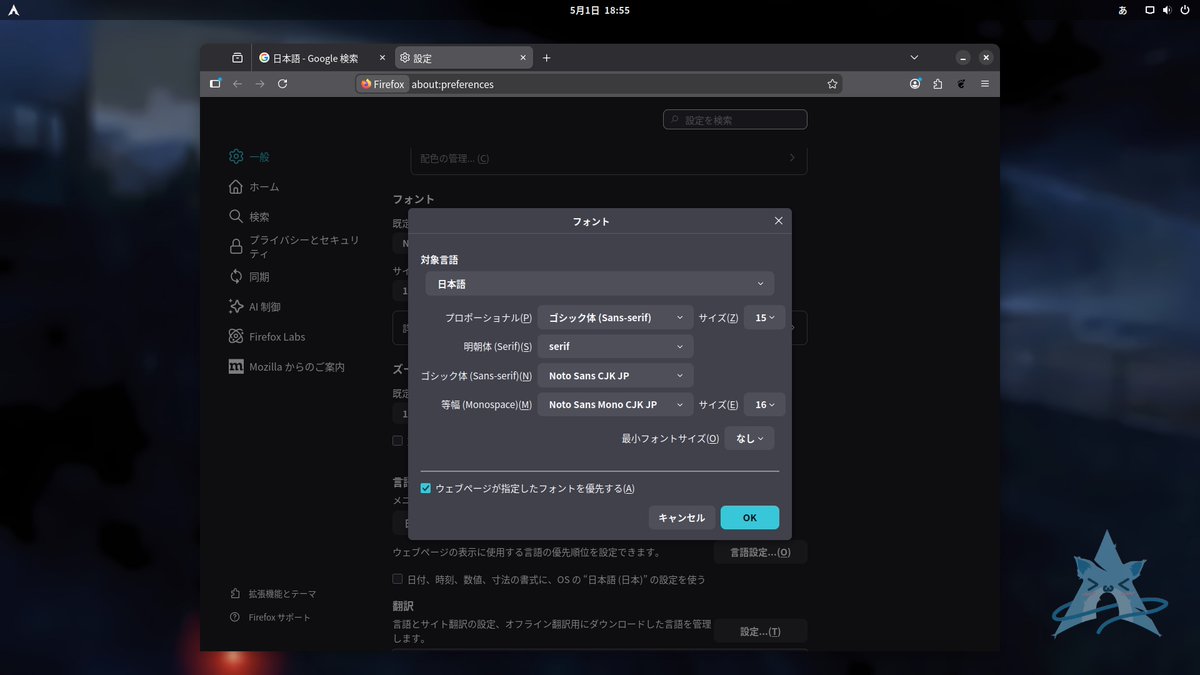Expand the プロポーショナル font dropdown
Viewport: 1200px width, 675px height.
point(615,318)
